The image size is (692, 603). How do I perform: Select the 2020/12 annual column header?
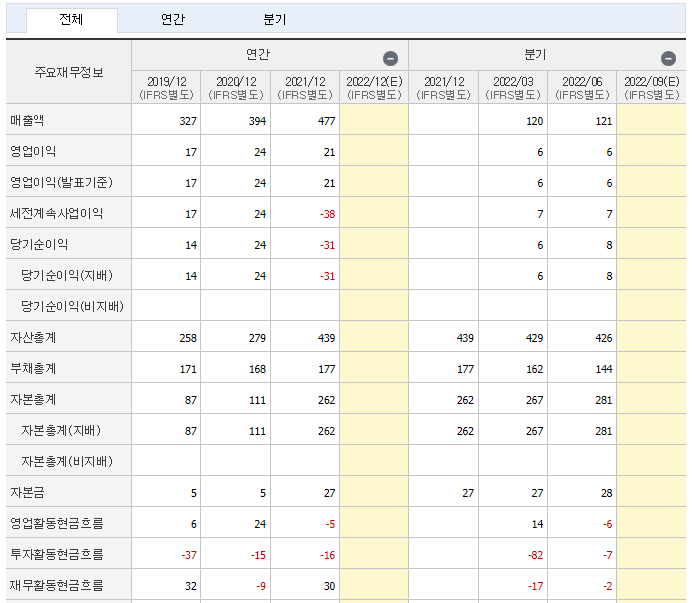[236, 88]
